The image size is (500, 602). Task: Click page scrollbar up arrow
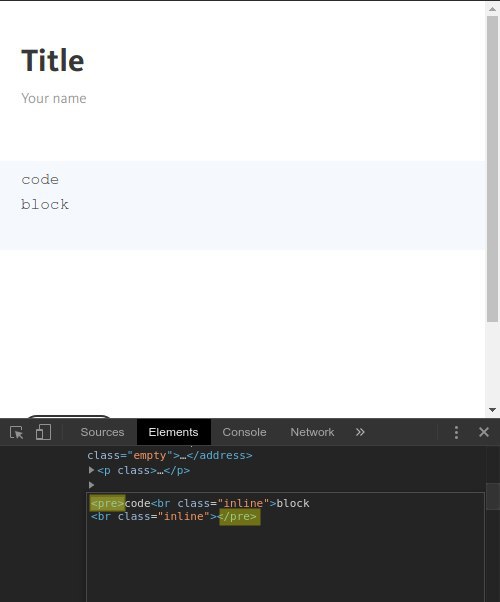(x=493, y=9)
